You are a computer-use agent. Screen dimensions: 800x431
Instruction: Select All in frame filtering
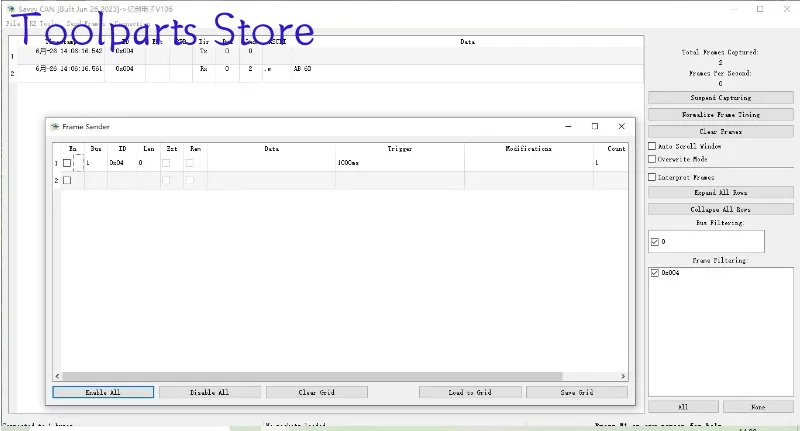tap(683, 407)
